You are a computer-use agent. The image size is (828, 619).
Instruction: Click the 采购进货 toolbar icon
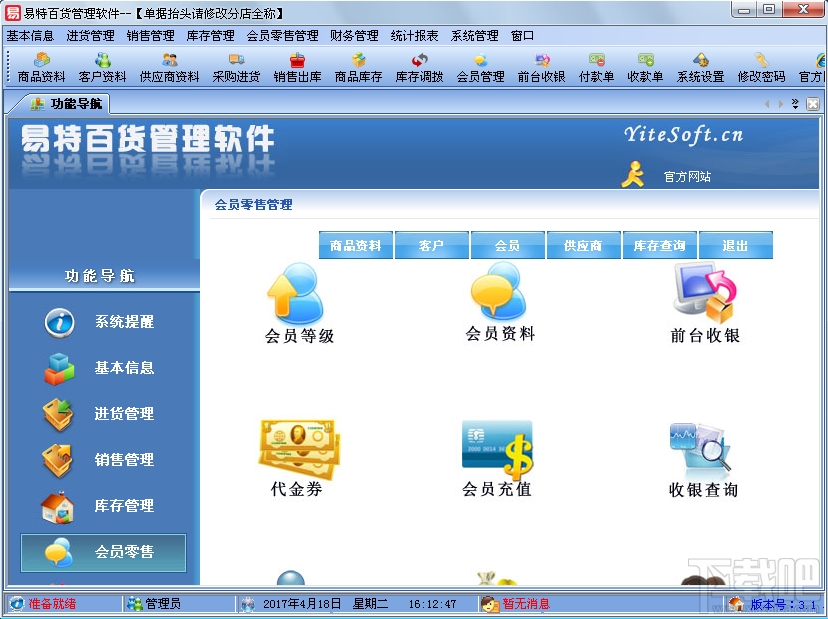(x=236, y=70)
